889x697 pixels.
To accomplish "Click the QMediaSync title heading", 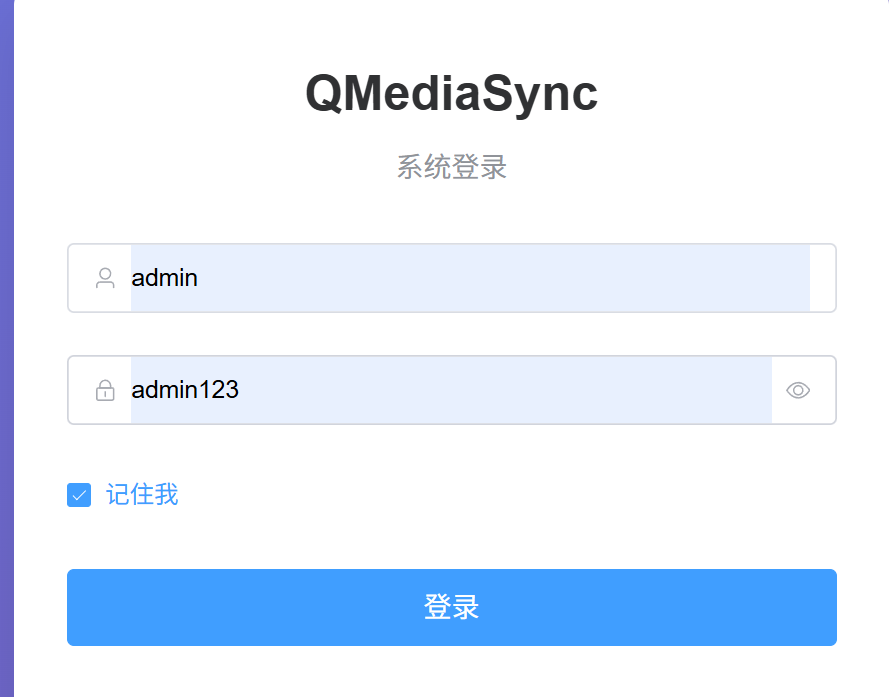I will pyautogui.click(x=451, y=94).
